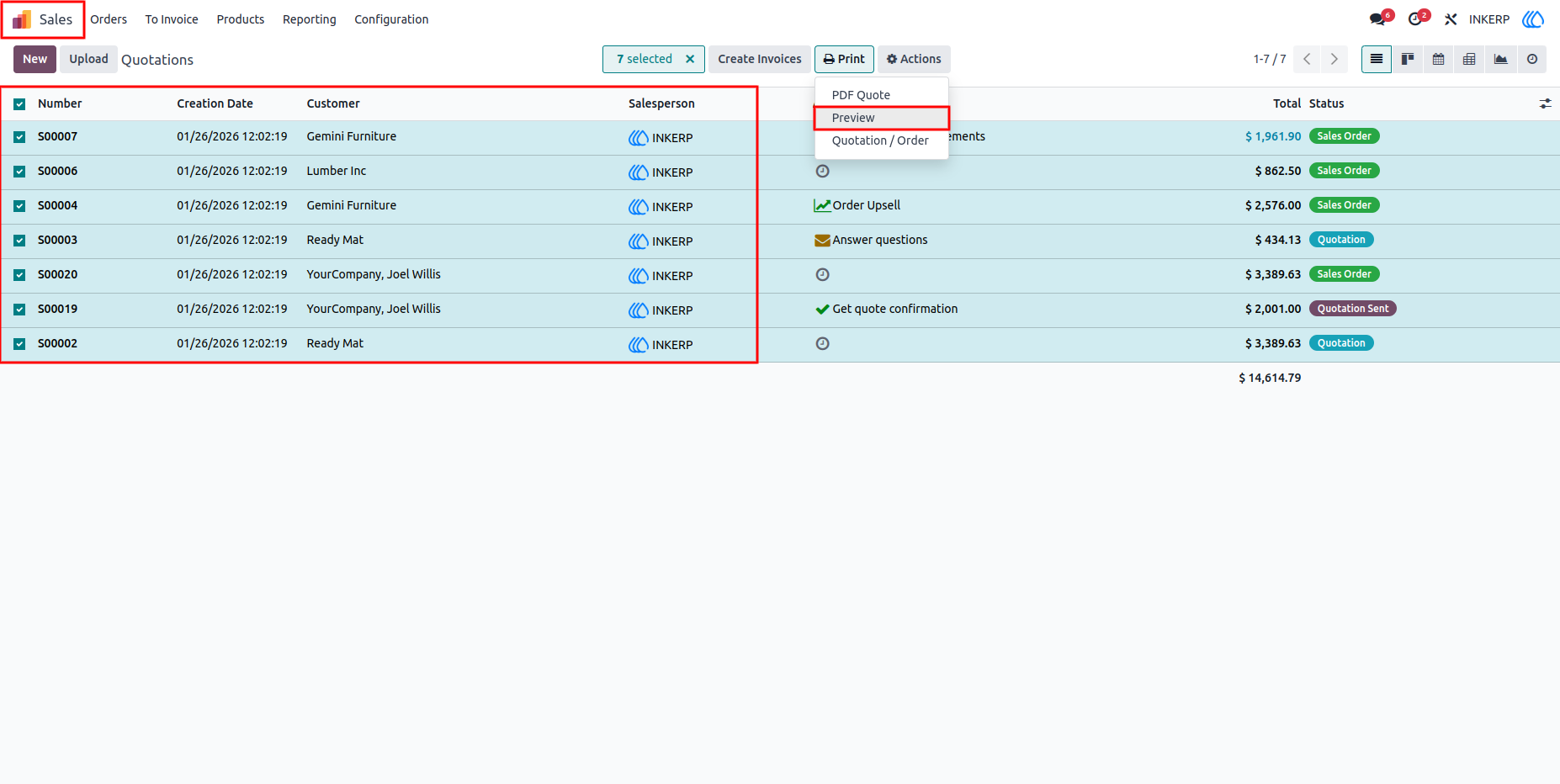Uncheck the S00003 row checkbox
The height and width of the screenshot is (784, 1560).
click(19, 240)
